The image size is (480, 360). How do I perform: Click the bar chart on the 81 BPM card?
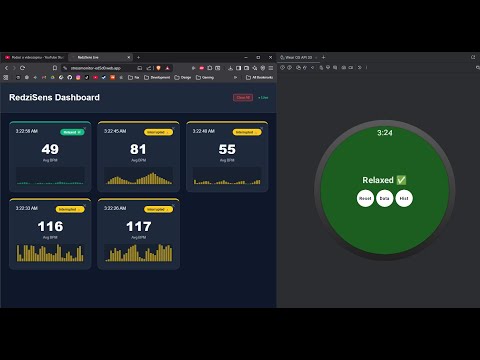tap(139, 176)
